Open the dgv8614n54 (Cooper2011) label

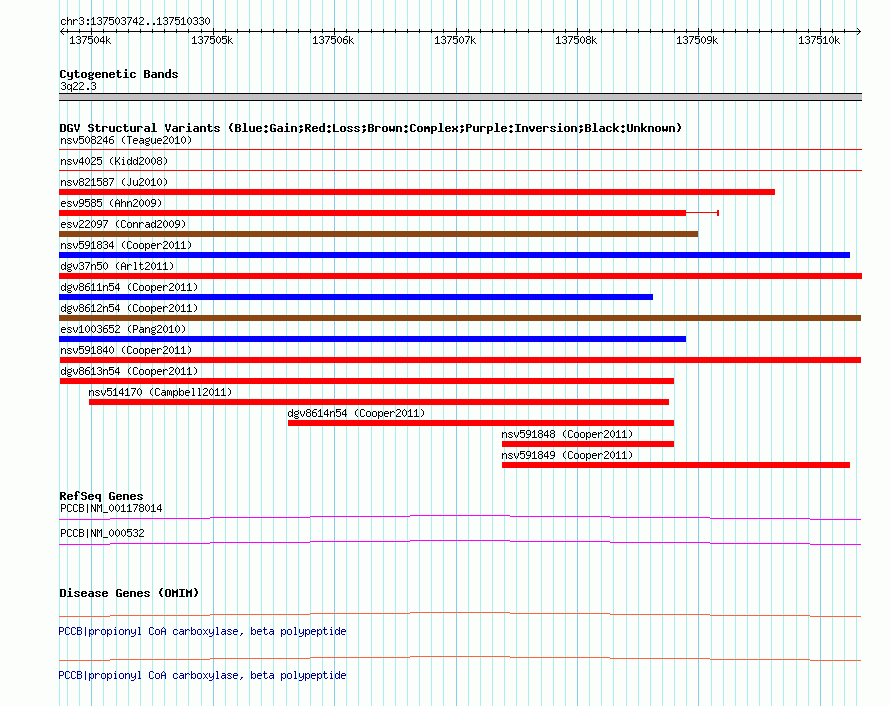(x=356, y=413)
